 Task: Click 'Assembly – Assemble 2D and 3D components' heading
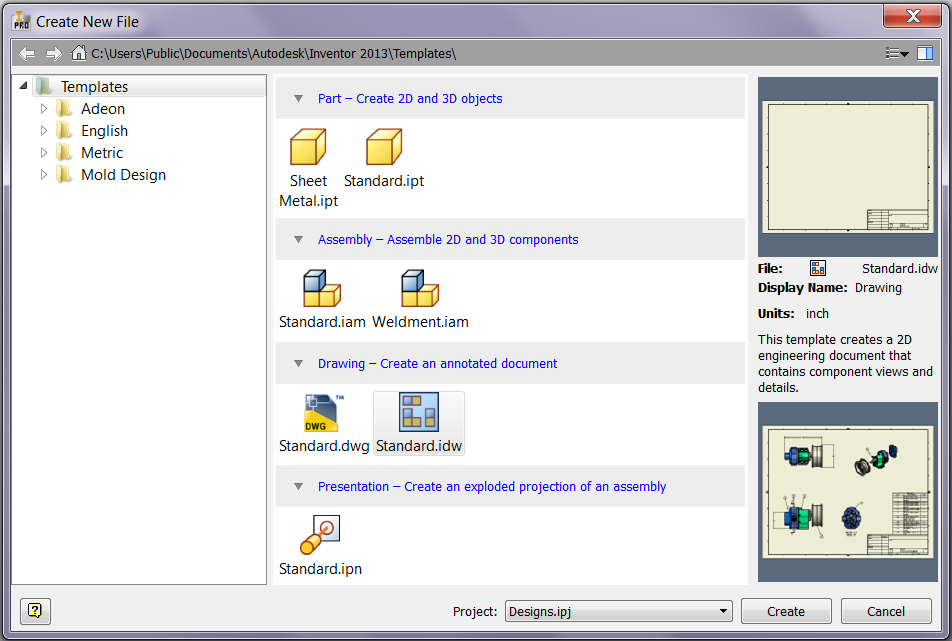coord(448,239)
